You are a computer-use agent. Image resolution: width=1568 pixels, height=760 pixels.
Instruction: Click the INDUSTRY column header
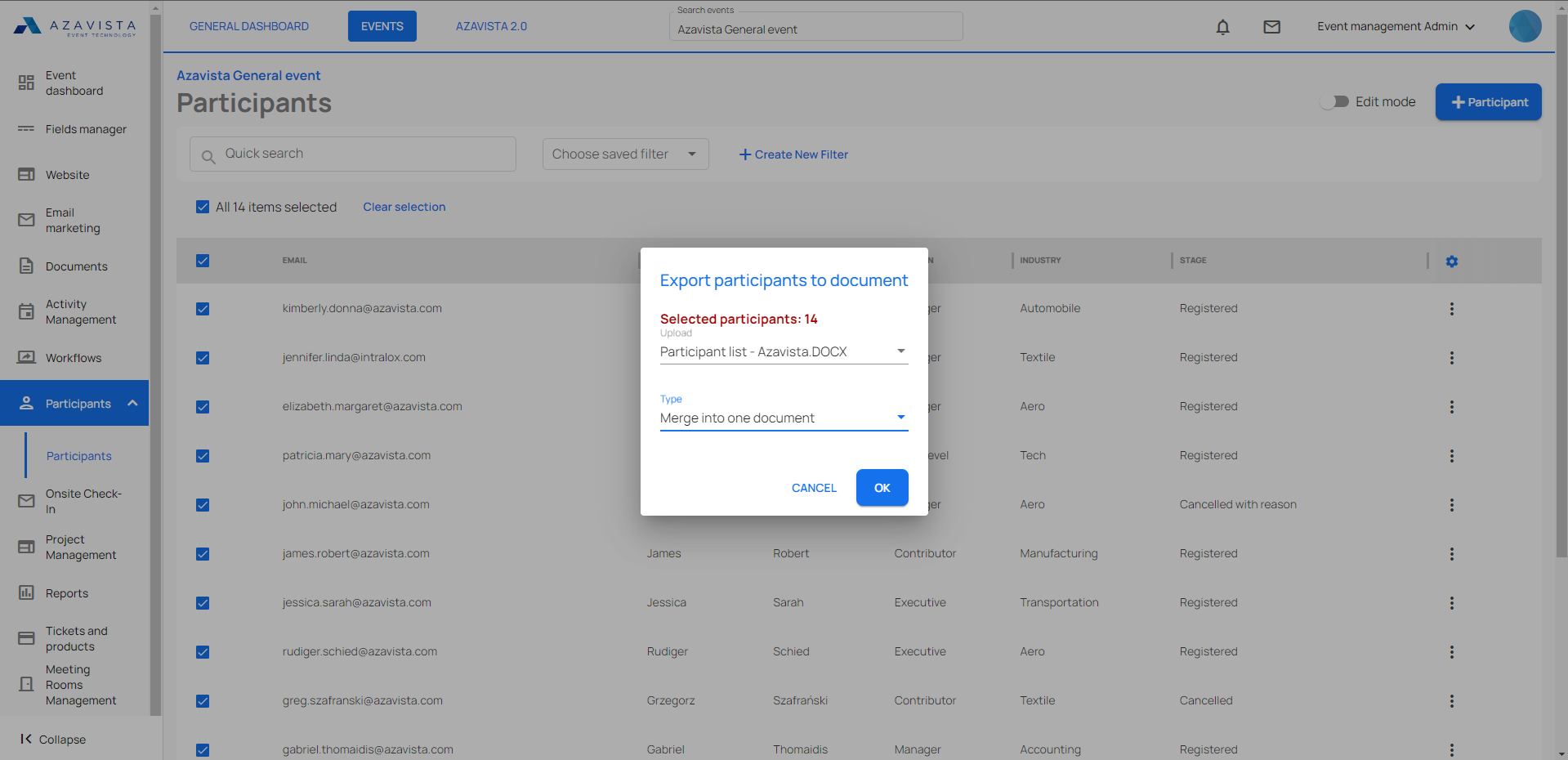[x=1040, y=261]
